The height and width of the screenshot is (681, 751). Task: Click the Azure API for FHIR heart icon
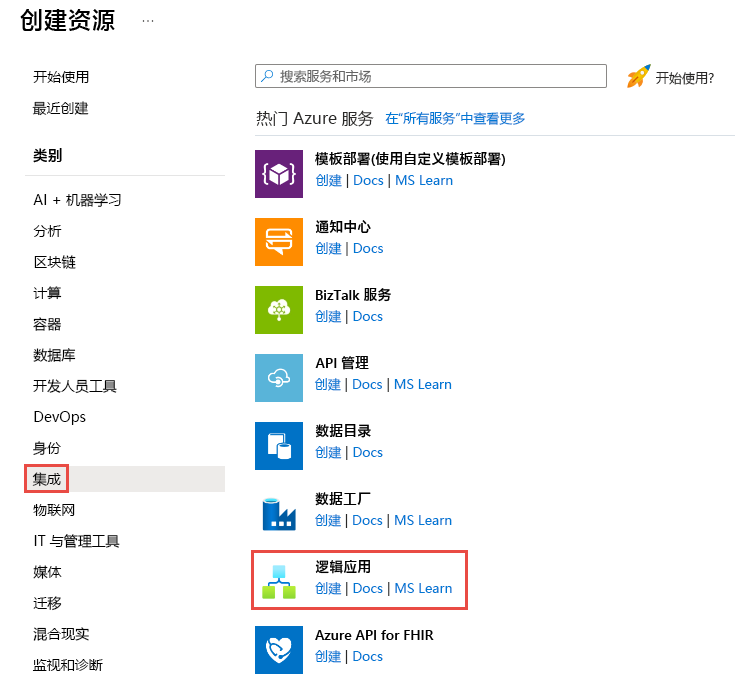pyautogui.click(x=279, y=650)
